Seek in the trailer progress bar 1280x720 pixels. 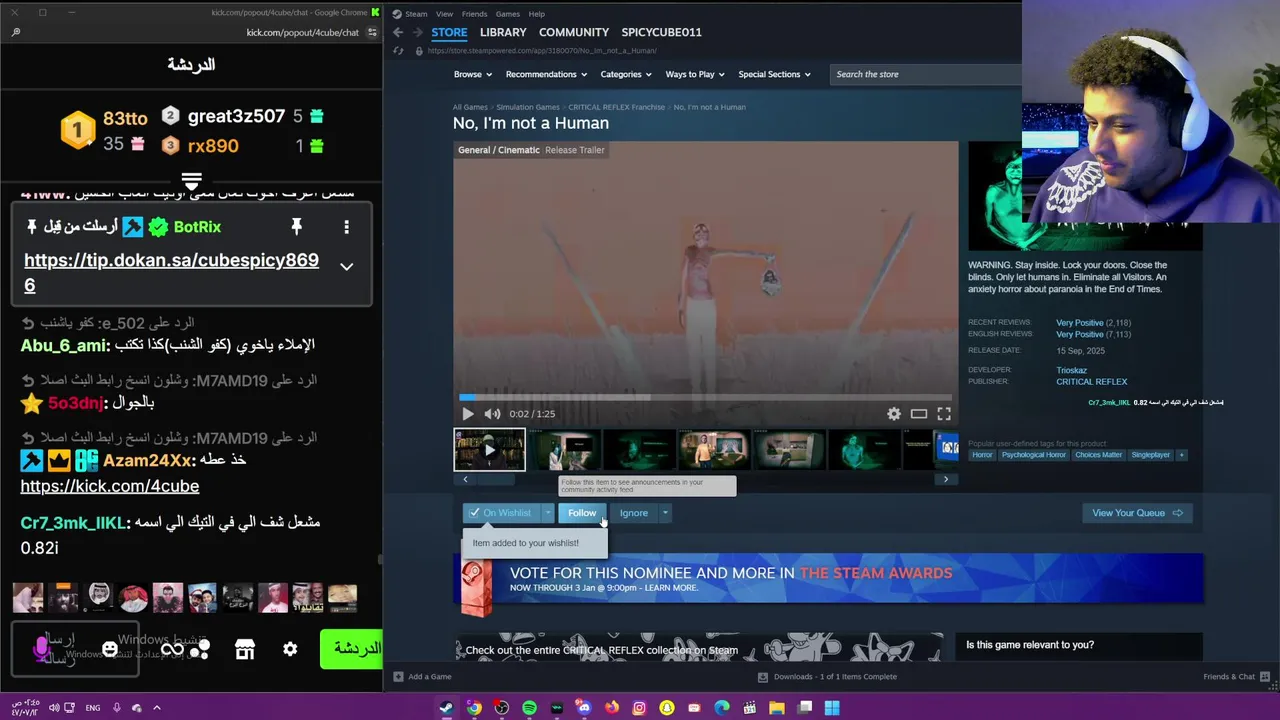coord(705,397)
